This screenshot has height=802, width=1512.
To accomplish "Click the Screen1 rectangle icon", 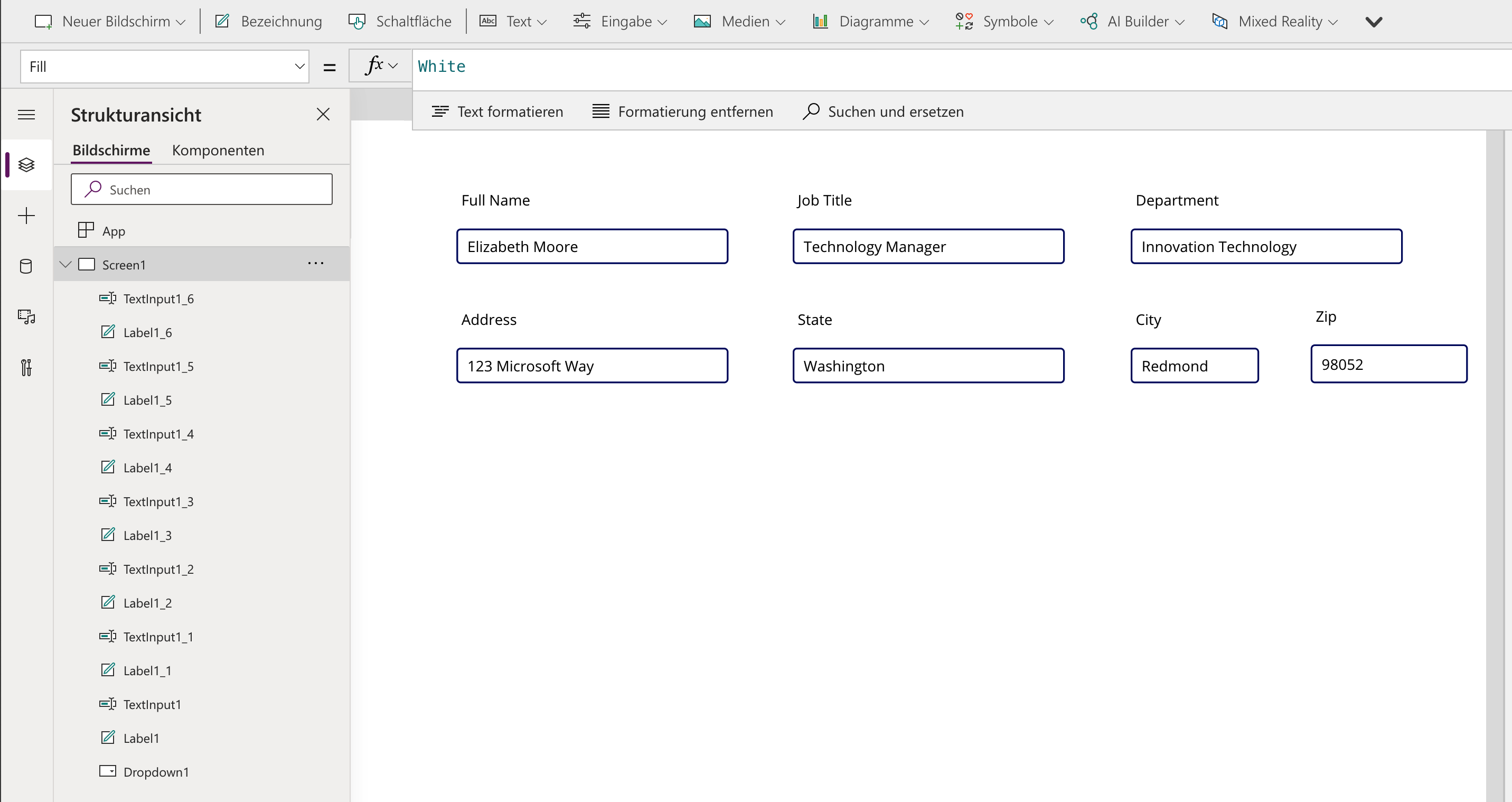I will 86,264.
